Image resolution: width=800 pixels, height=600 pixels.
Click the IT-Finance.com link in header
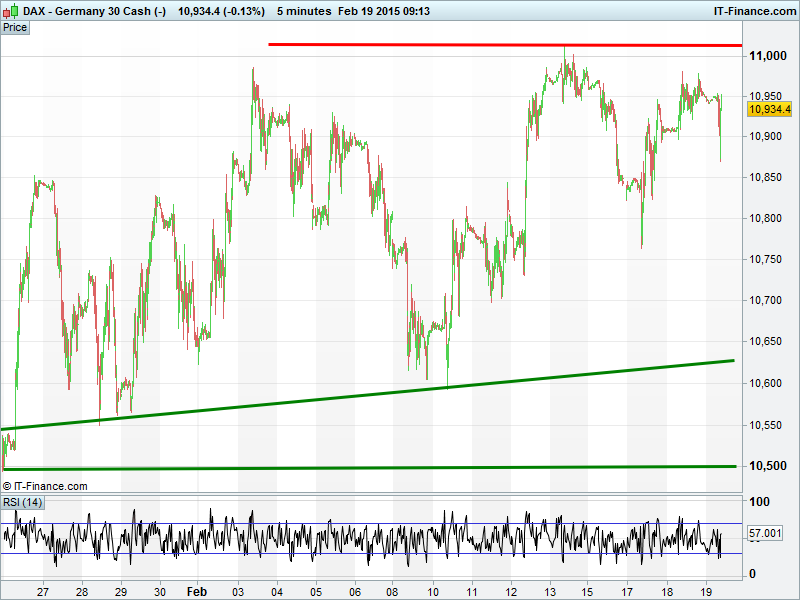pos(755,11)
